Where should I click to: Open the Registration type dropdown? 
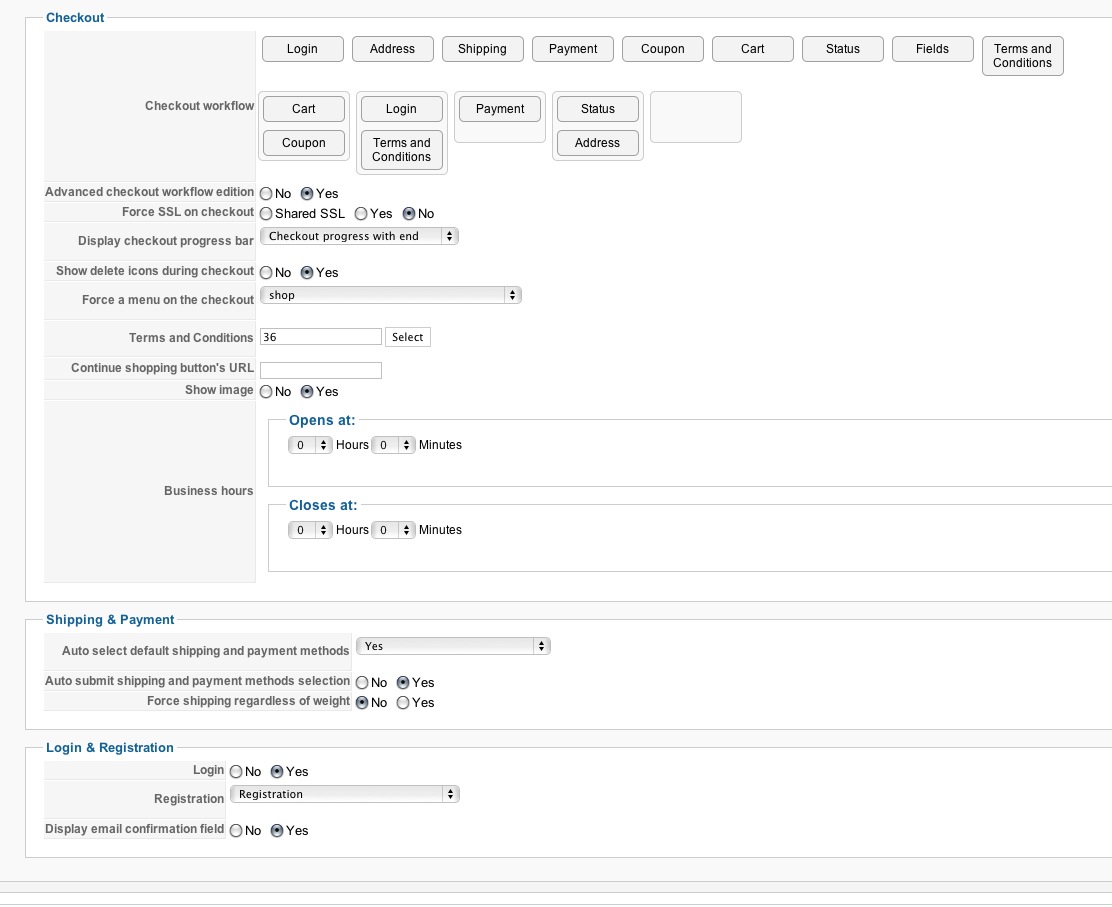click(x=344, y=794)
